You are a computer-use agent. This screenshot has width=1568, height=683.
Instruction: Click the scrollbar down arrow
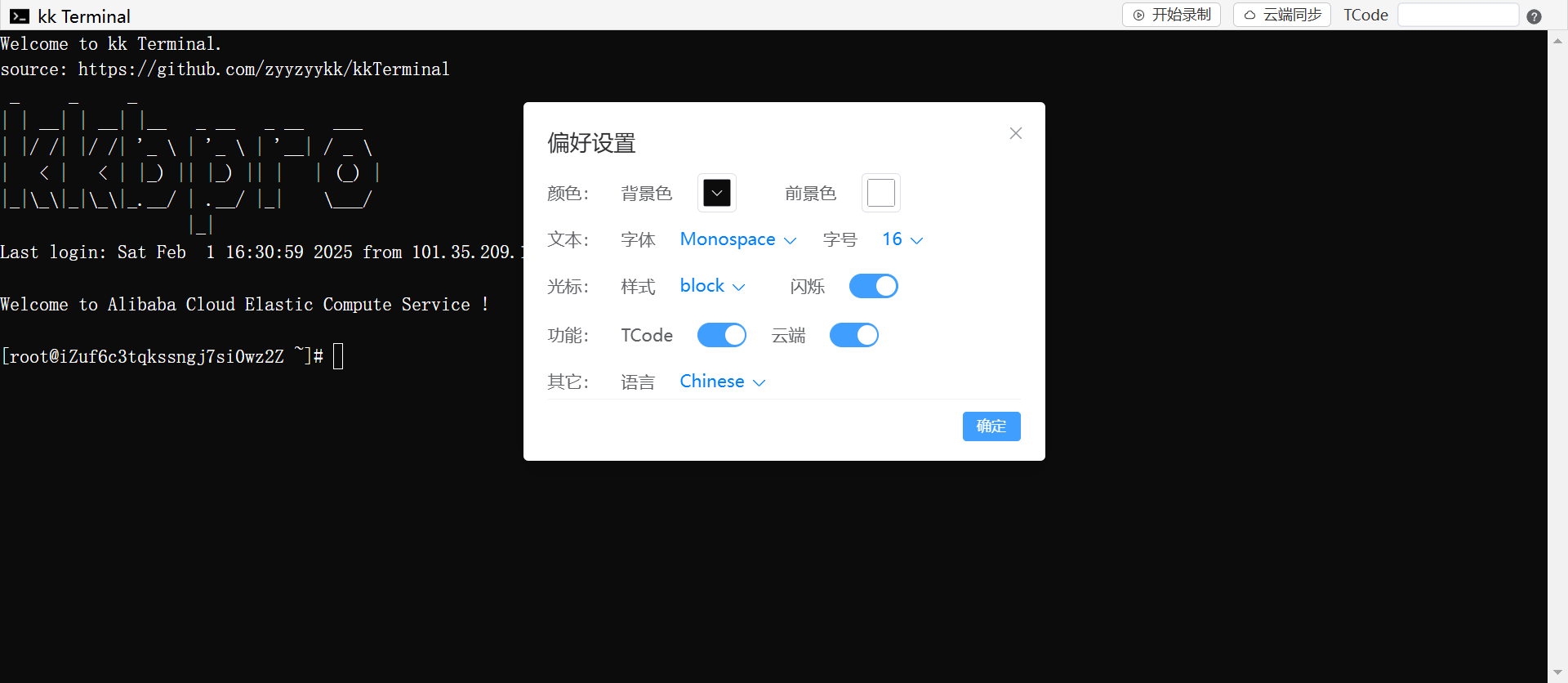(1557, 672)
